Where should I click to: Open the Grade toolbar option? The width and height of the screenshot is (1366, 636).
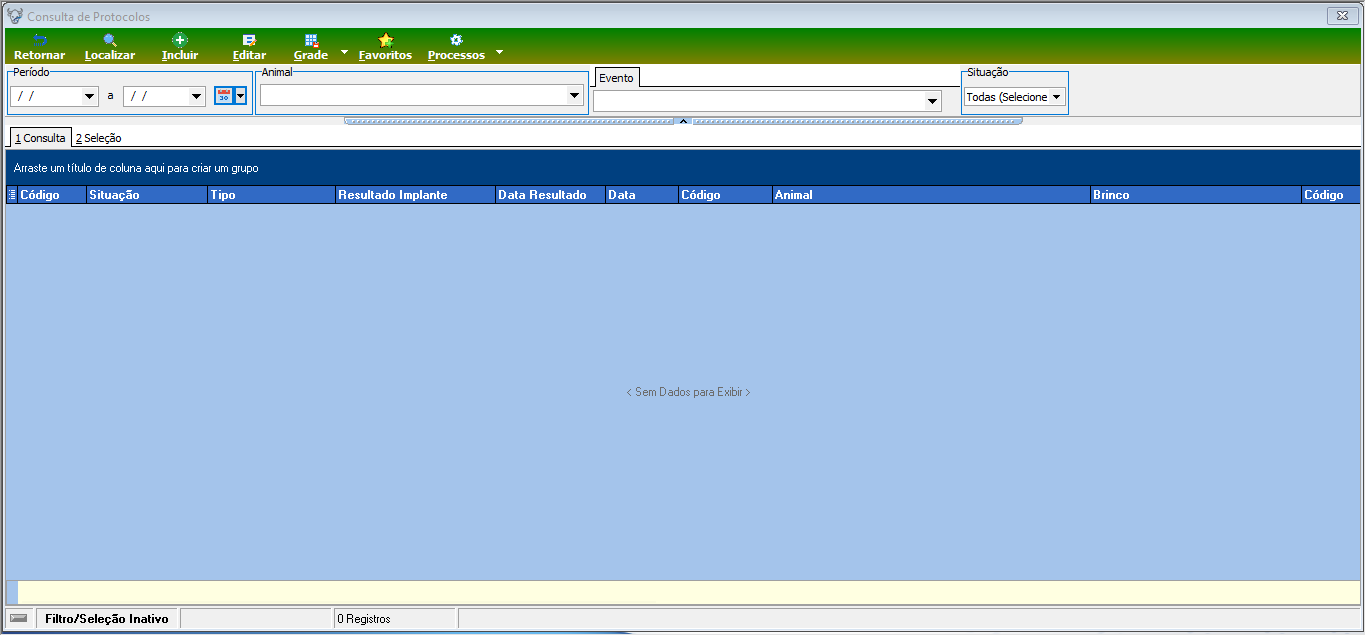[x=311, y=47]
